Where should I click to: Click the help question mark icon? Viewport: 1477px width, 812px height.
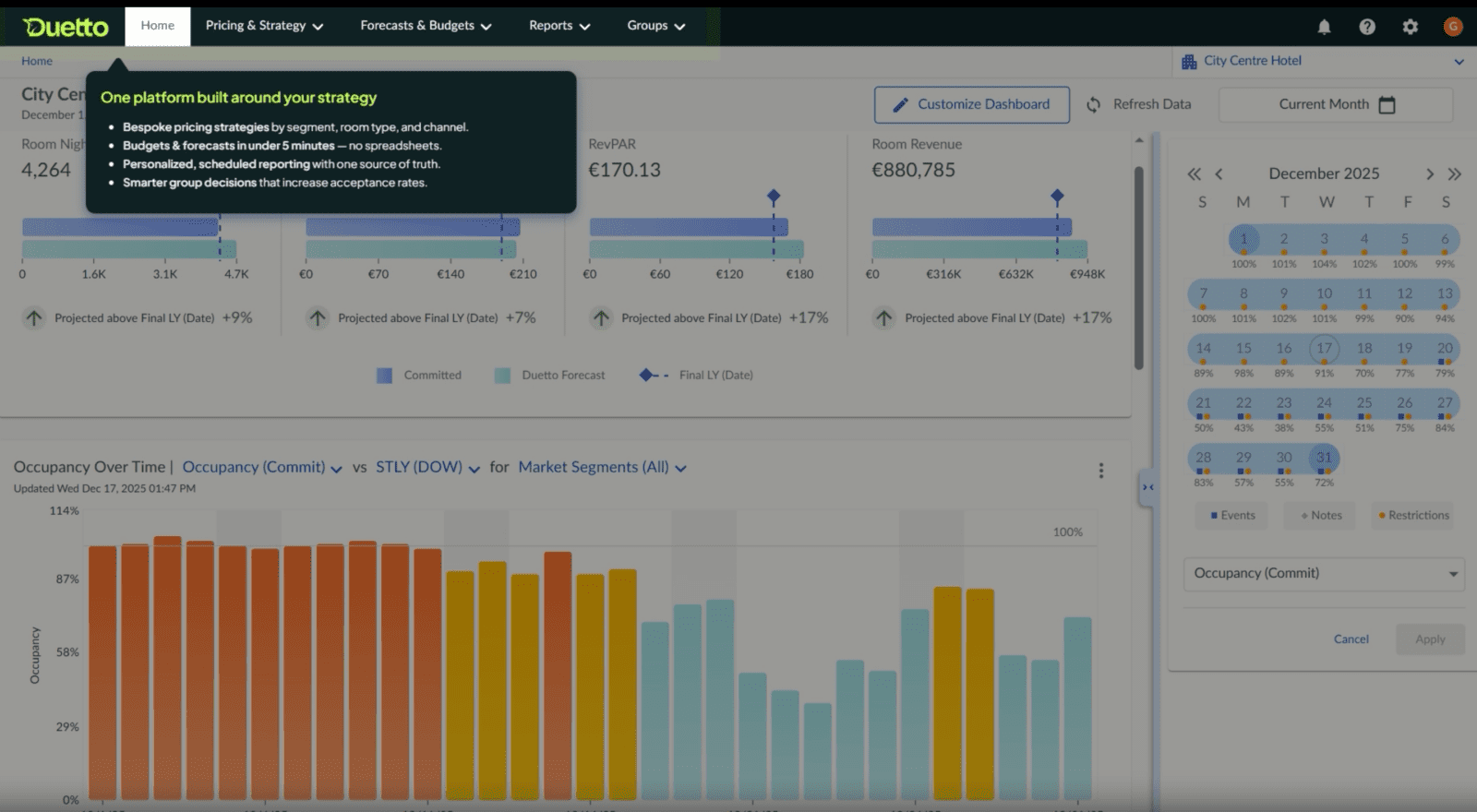click(x=1367, y=27)
